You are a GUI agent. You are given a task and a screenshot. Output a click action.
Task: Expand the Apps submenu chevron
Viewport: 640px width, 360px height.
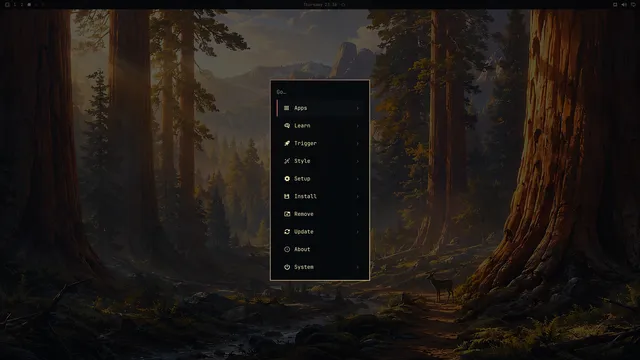358,108
